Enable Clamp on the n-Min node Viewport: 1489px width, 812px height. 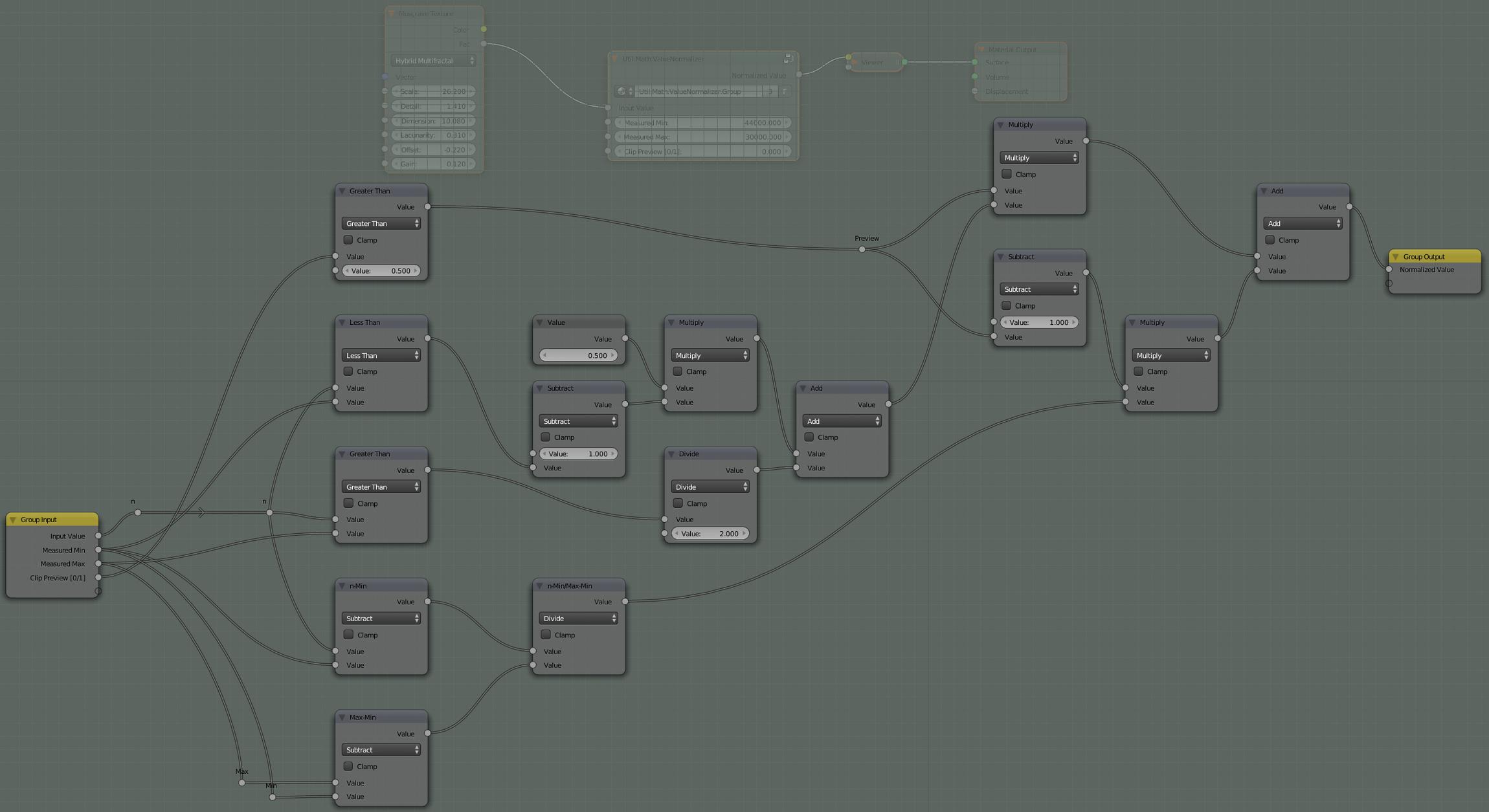tap(348, 635)
